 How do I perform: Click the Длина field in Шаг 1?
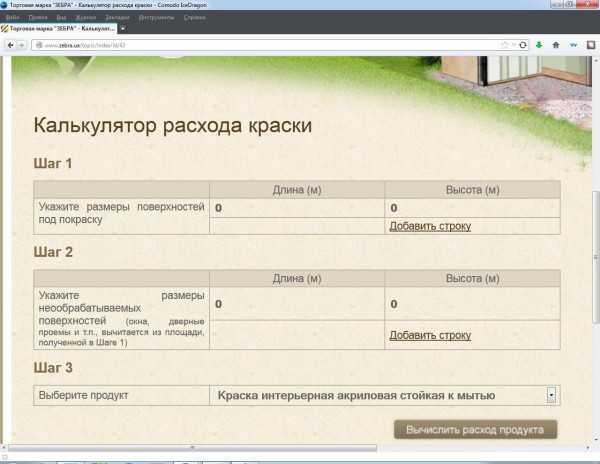tap(296, 208)
